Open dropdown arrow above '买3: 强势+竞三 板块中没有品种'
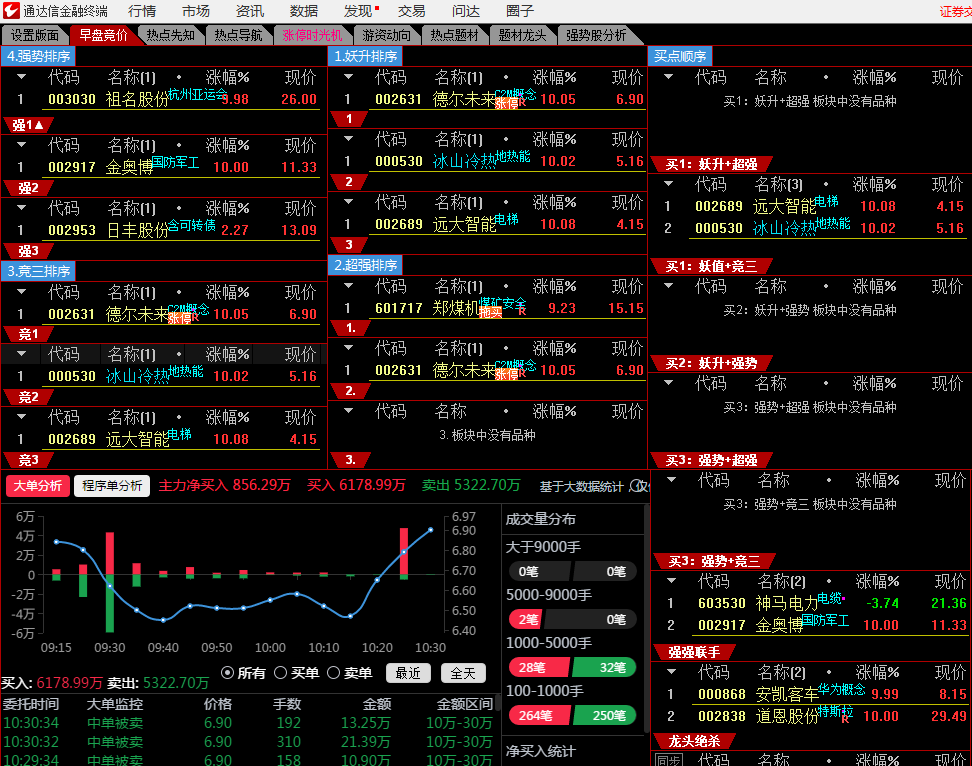Screen dimensions: 972x766 coord(671,480)
